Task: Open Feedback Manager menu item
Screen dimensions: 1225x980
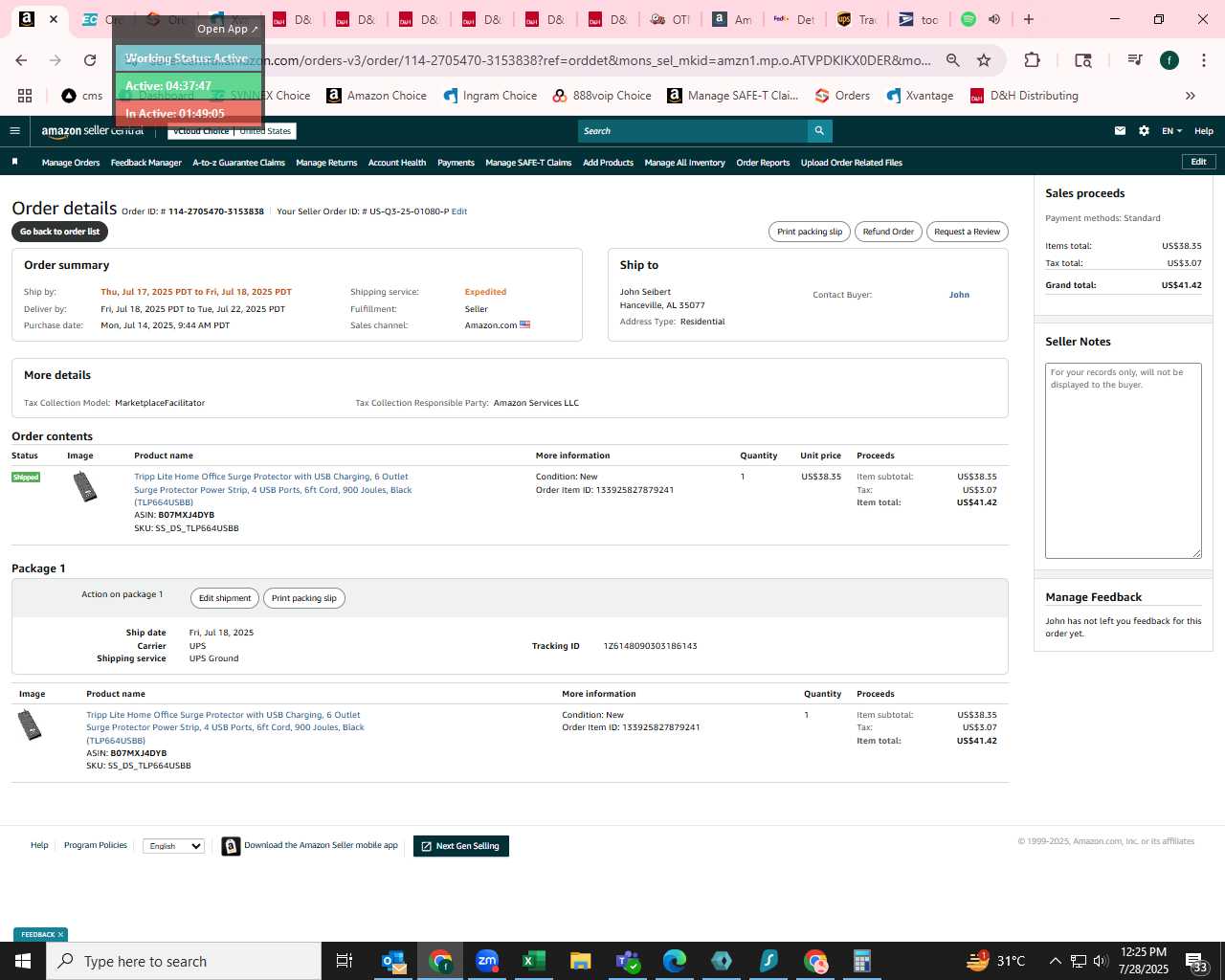Action: pos(146,163)
